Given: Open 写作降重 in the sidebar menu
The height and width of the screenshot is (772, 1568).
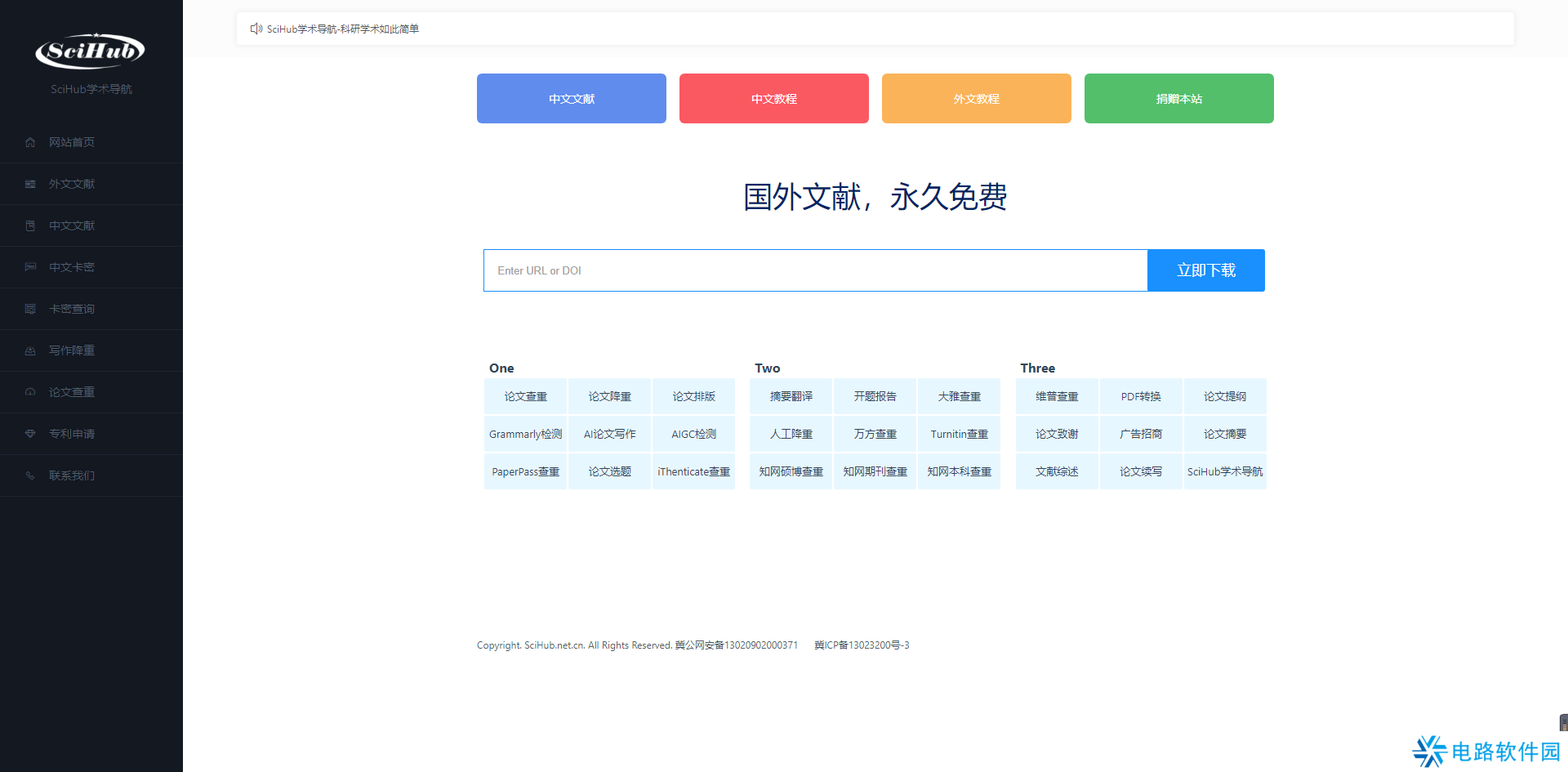Looking at the screenshot, I should pos(72,350).
